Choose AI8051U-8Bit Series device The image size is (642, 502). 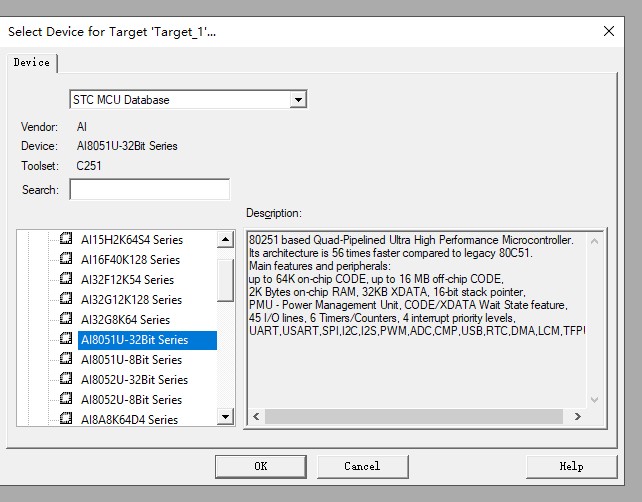click(x=131, y=360)
